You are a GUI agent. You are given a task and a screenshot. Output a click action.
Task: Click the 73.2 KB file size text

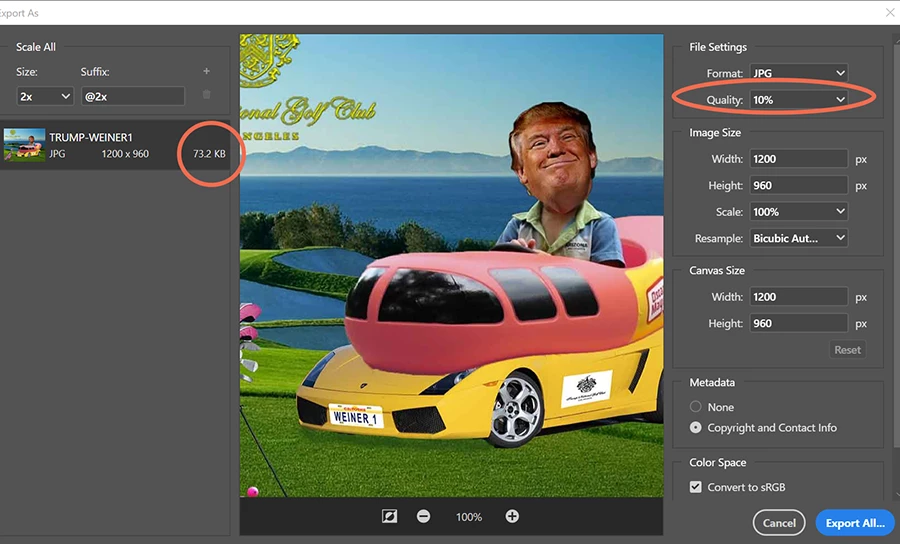(x=209, y=154)
